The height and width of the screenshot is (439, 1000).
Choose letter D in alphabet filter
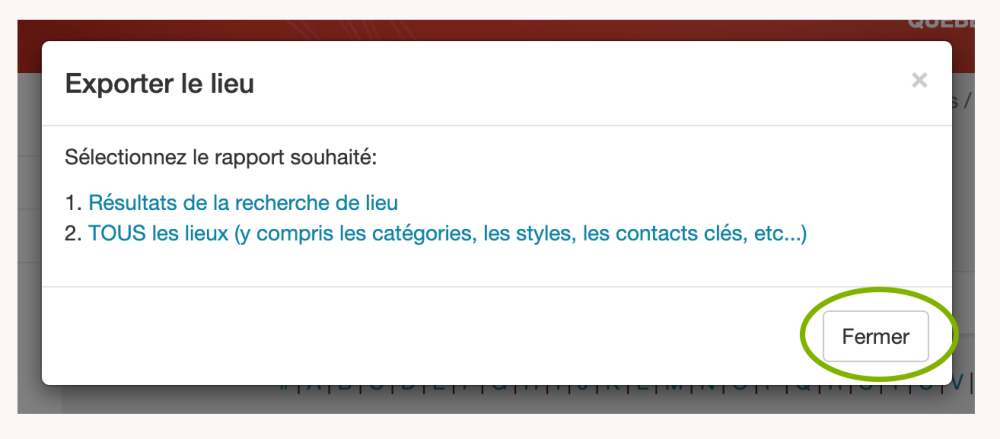[x=407, y=383]
